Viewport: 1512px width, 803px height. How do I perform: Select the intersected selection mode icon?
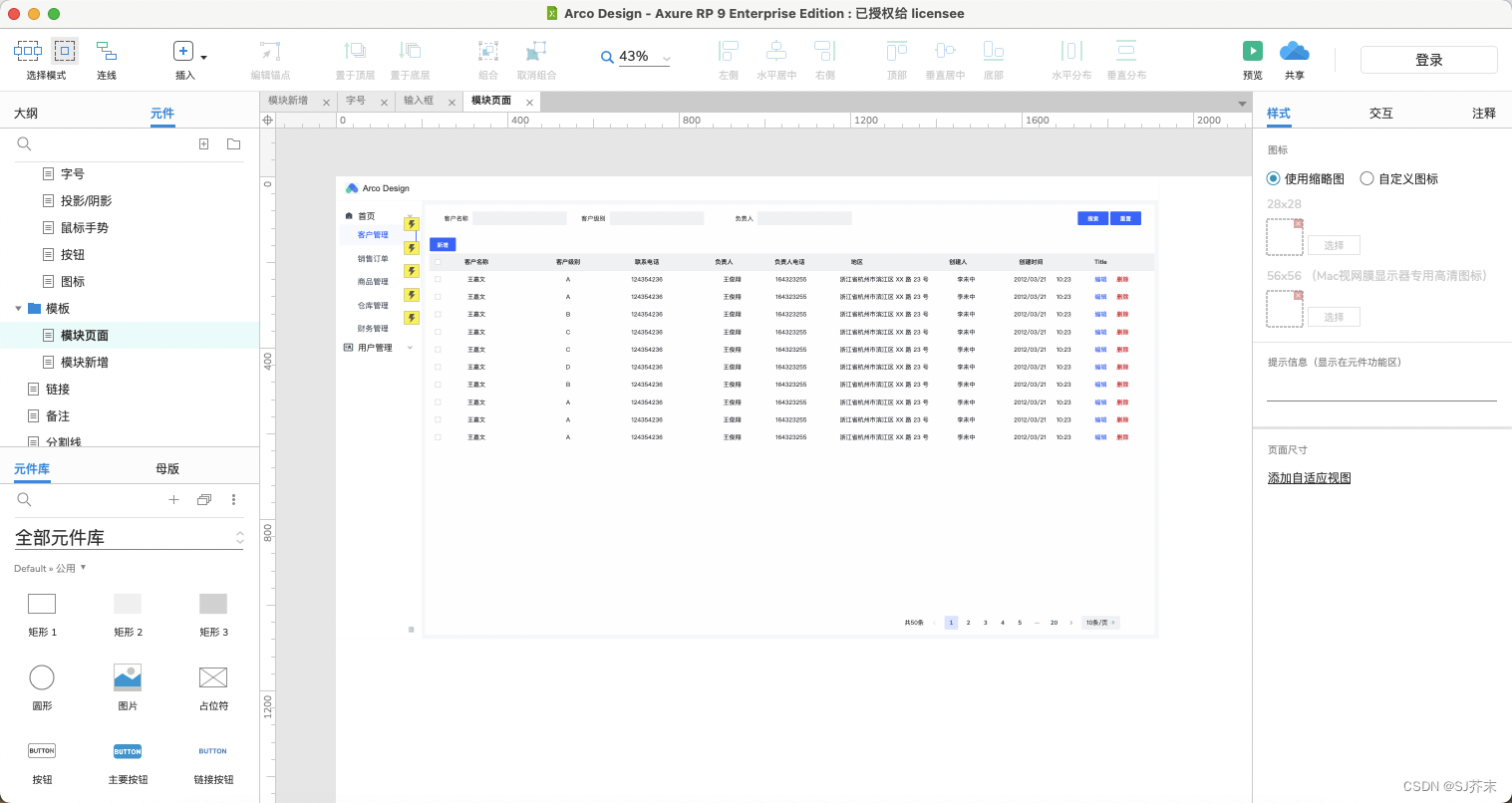(x=27, y=51)
